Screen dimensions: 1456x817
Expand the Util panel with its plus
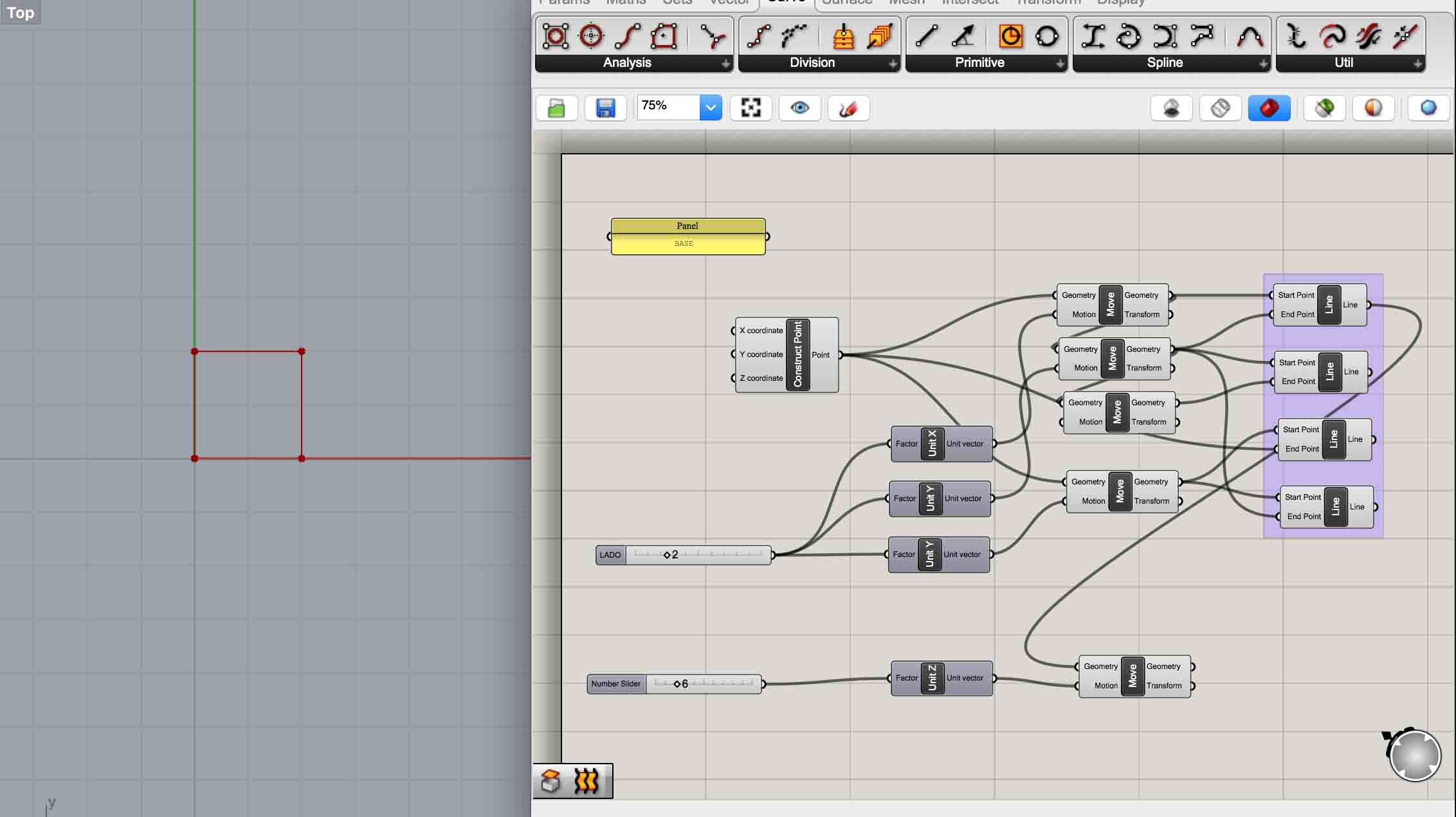pos(1417,64)
